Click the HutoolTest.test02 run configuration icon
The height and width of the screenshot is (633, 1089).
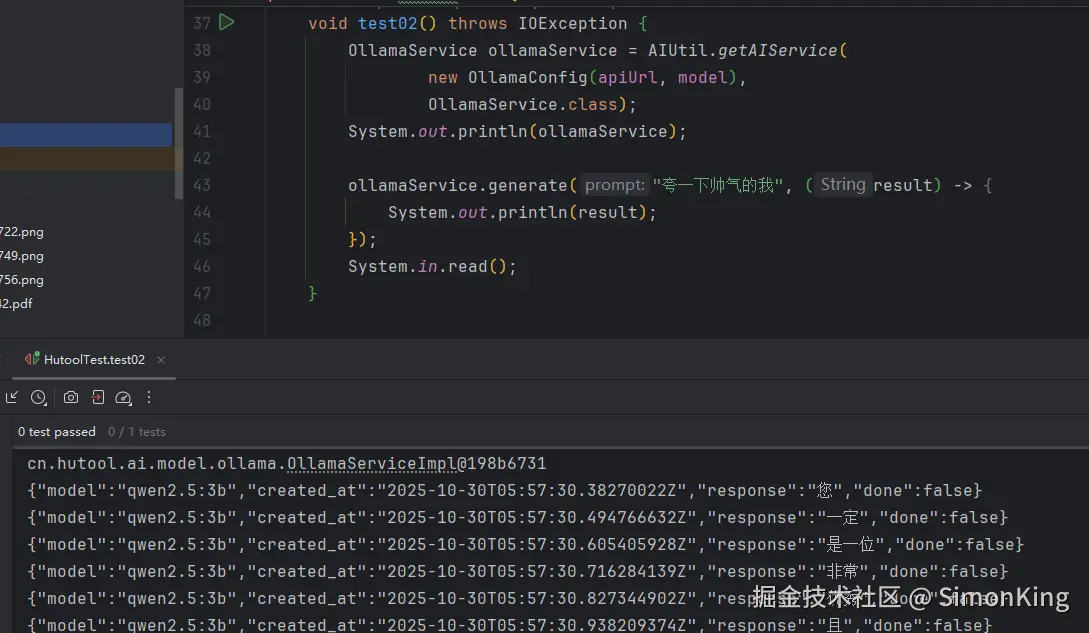[32, 359]
